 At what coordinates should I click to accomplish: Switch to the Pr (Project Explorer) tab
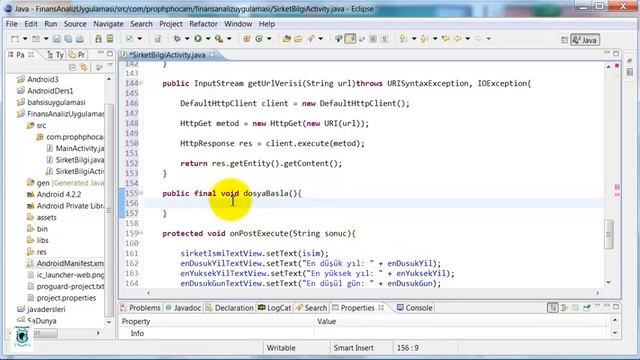point(77,55)
